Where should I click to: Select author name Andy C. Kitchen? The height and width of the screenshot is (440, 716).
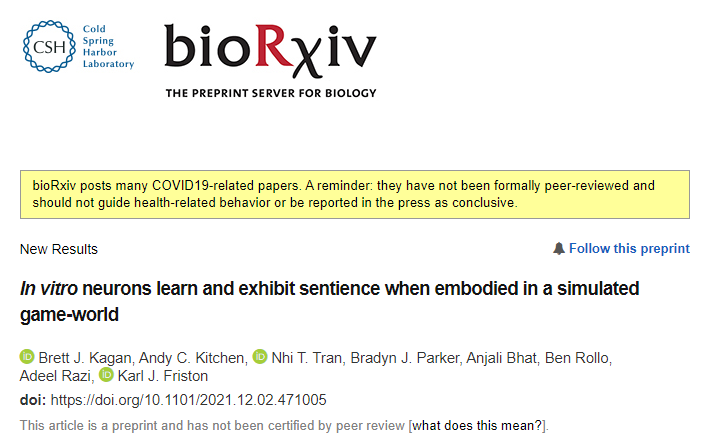(x=190, y=356)
